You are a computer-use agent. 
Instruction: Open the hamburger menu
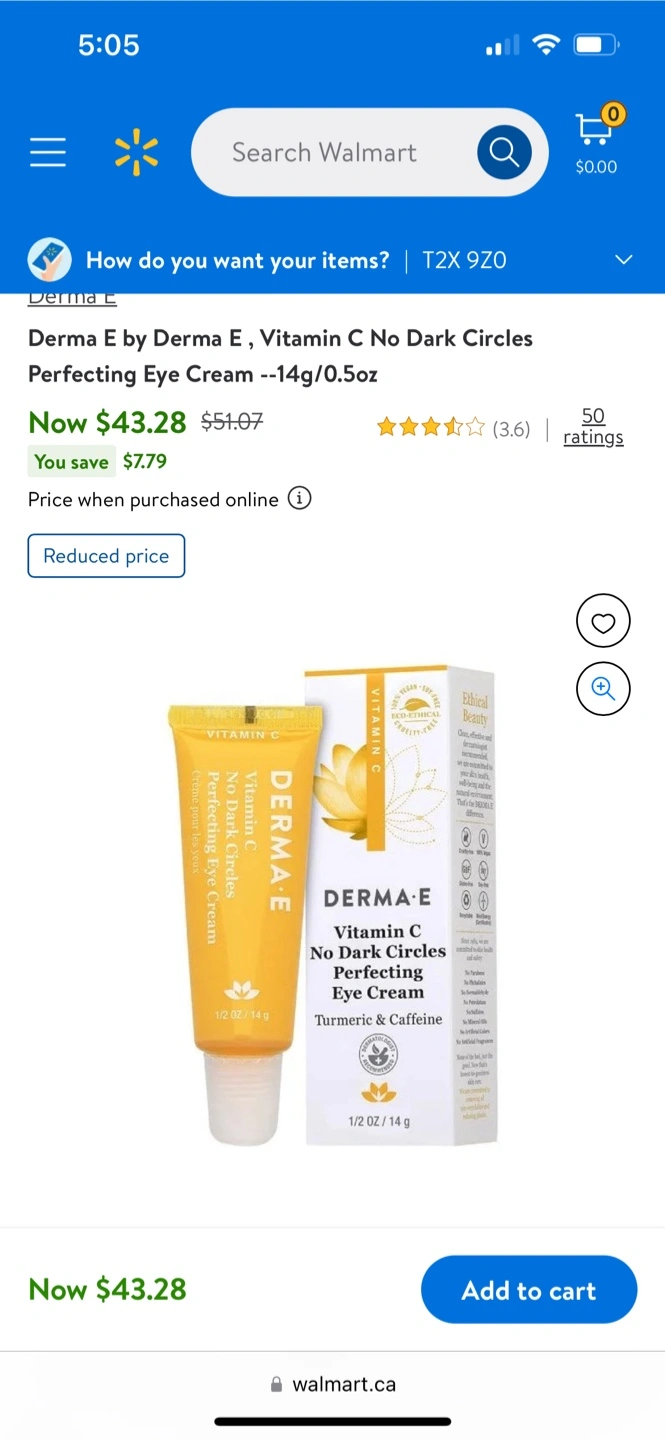point(47,152)
